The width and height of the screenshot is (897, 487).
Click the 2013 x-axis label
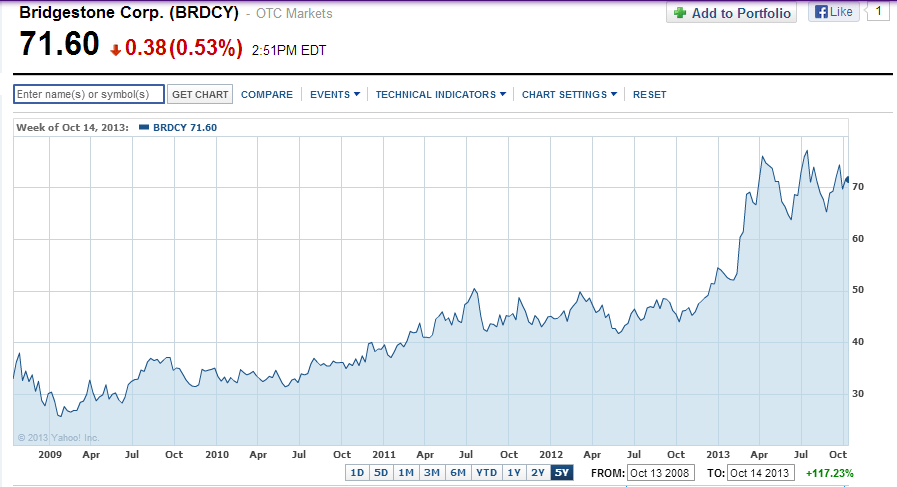click(718, 454)
